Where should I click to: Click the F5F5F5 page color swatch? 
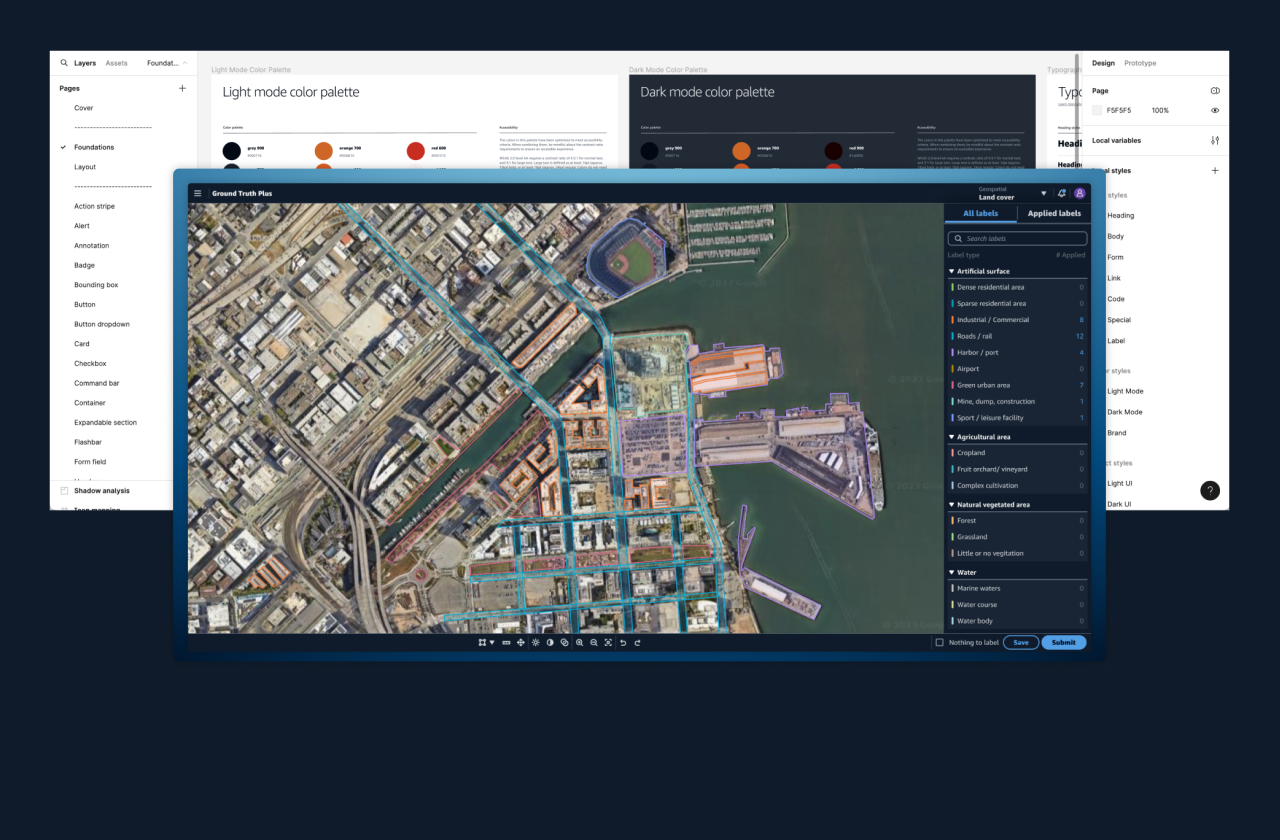(x=1097, y=110)
